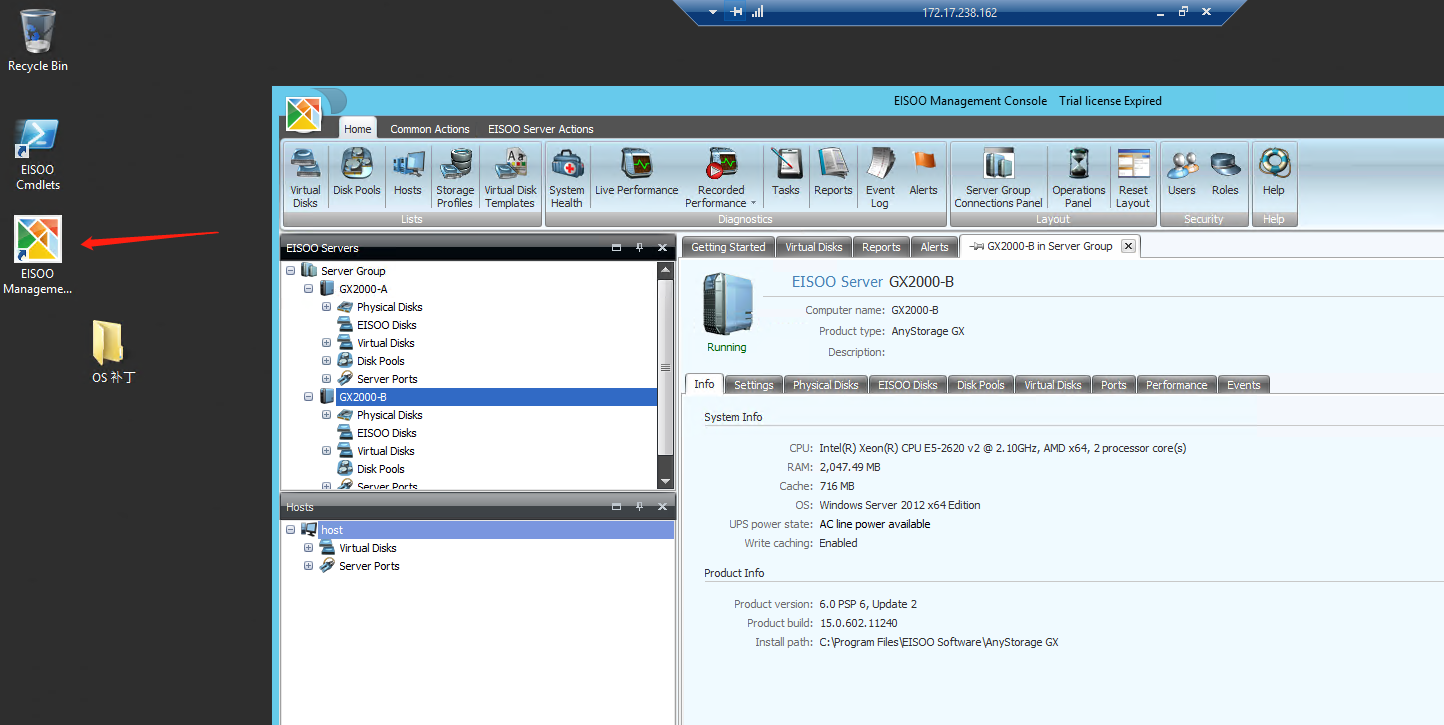Expand Server Ports under GX2000-A
Screen dimensions: 1444x725
[326, 379]
